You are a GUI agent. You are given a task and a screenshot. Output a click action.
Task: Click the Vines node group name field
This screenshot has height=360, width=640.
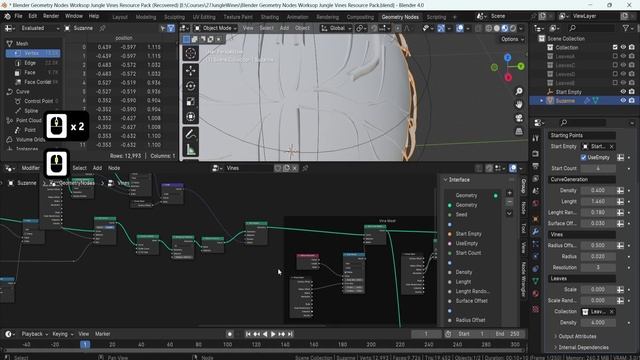tap(249, 168)
